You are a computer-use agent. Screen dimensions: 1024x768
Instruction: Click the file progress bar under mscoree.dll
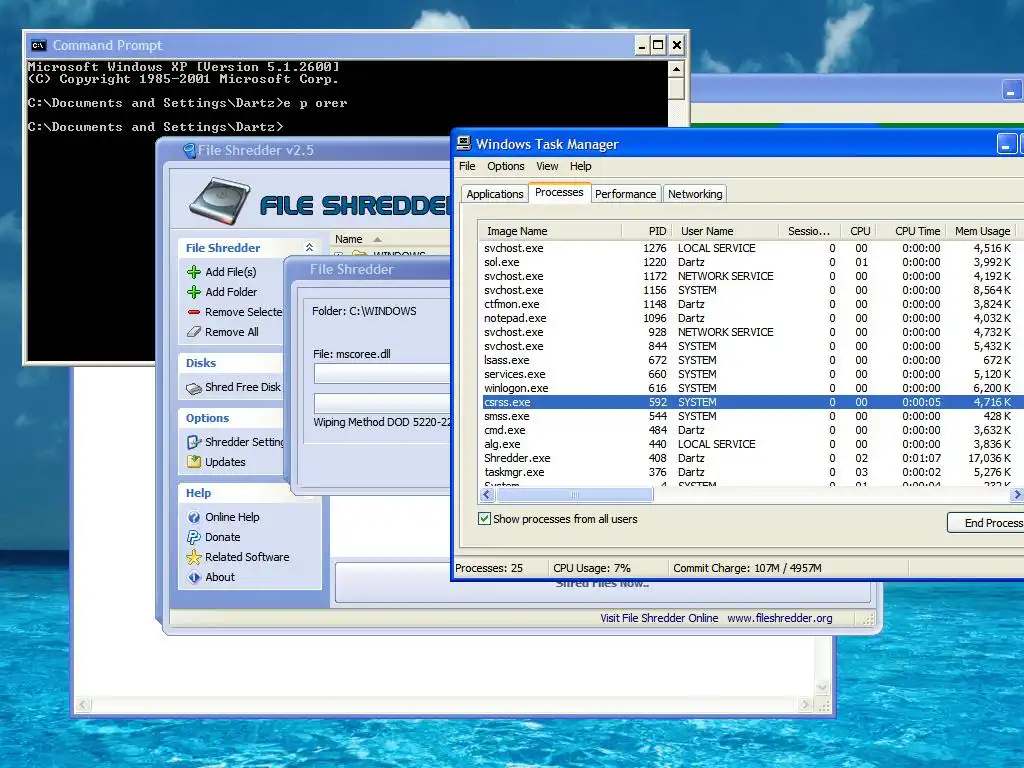pos(381,374)
